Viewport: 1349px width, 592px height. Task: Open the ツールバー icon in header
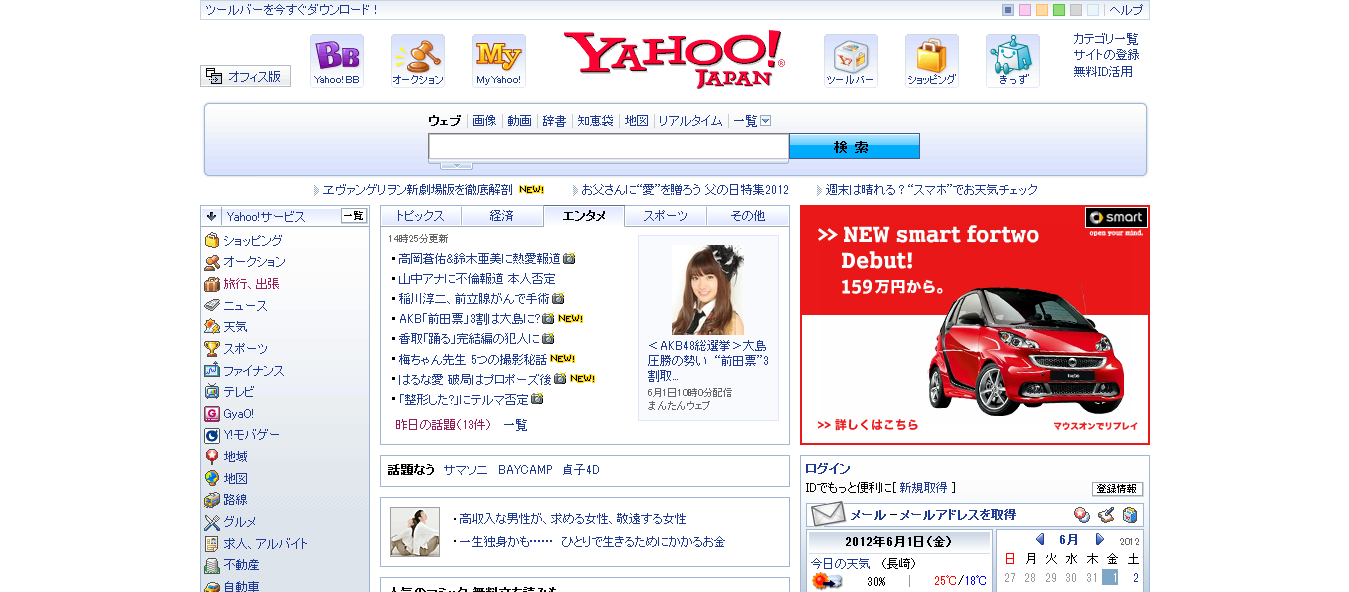coord(851,61)
